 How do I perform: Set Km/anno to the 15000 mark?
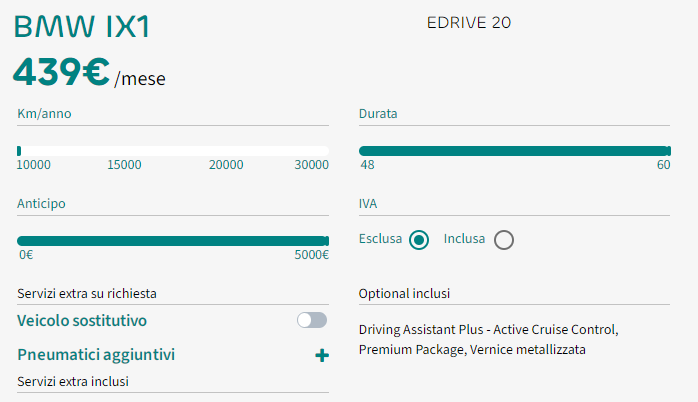click(124, 165)
